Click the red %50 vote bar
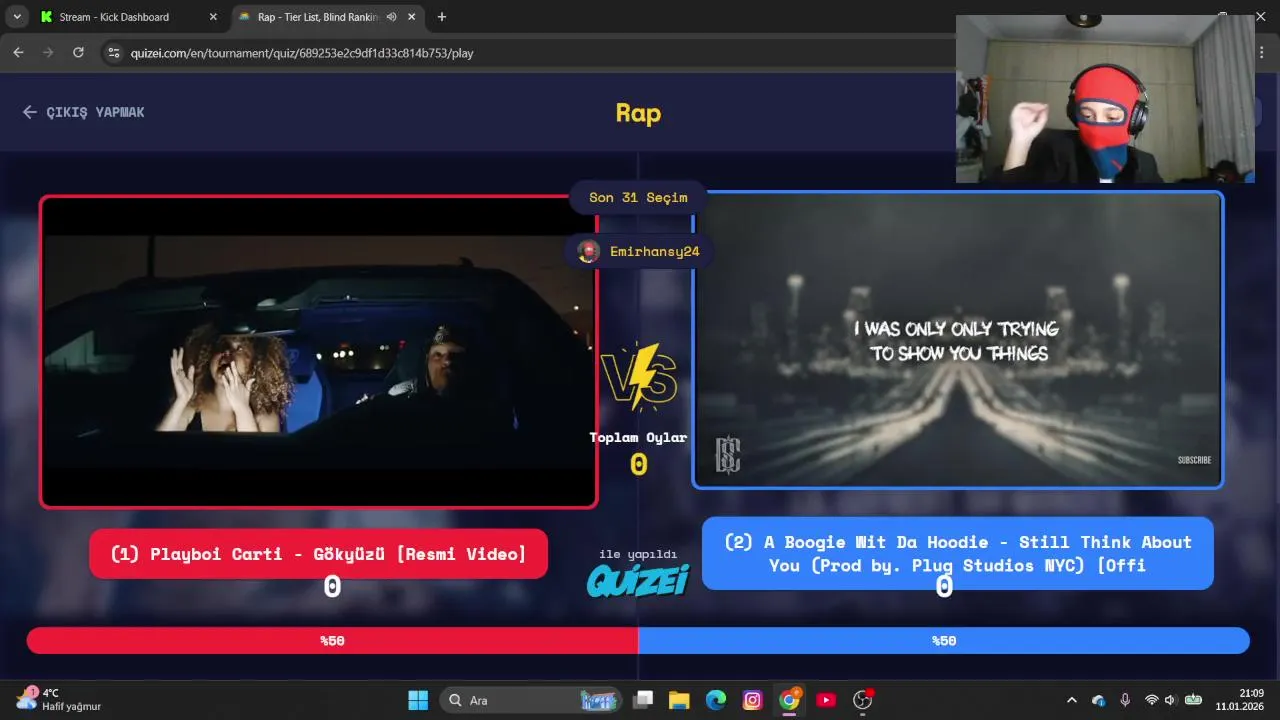This screenshot has width=1280, height=720. 332,641
